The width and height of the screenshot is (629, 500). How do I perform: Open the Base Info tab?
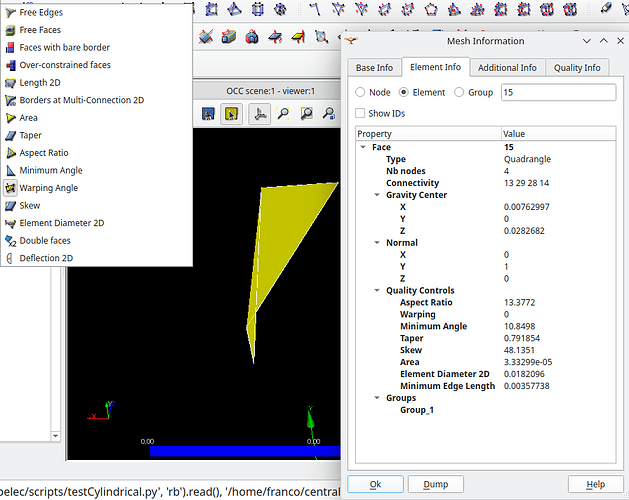375,67
